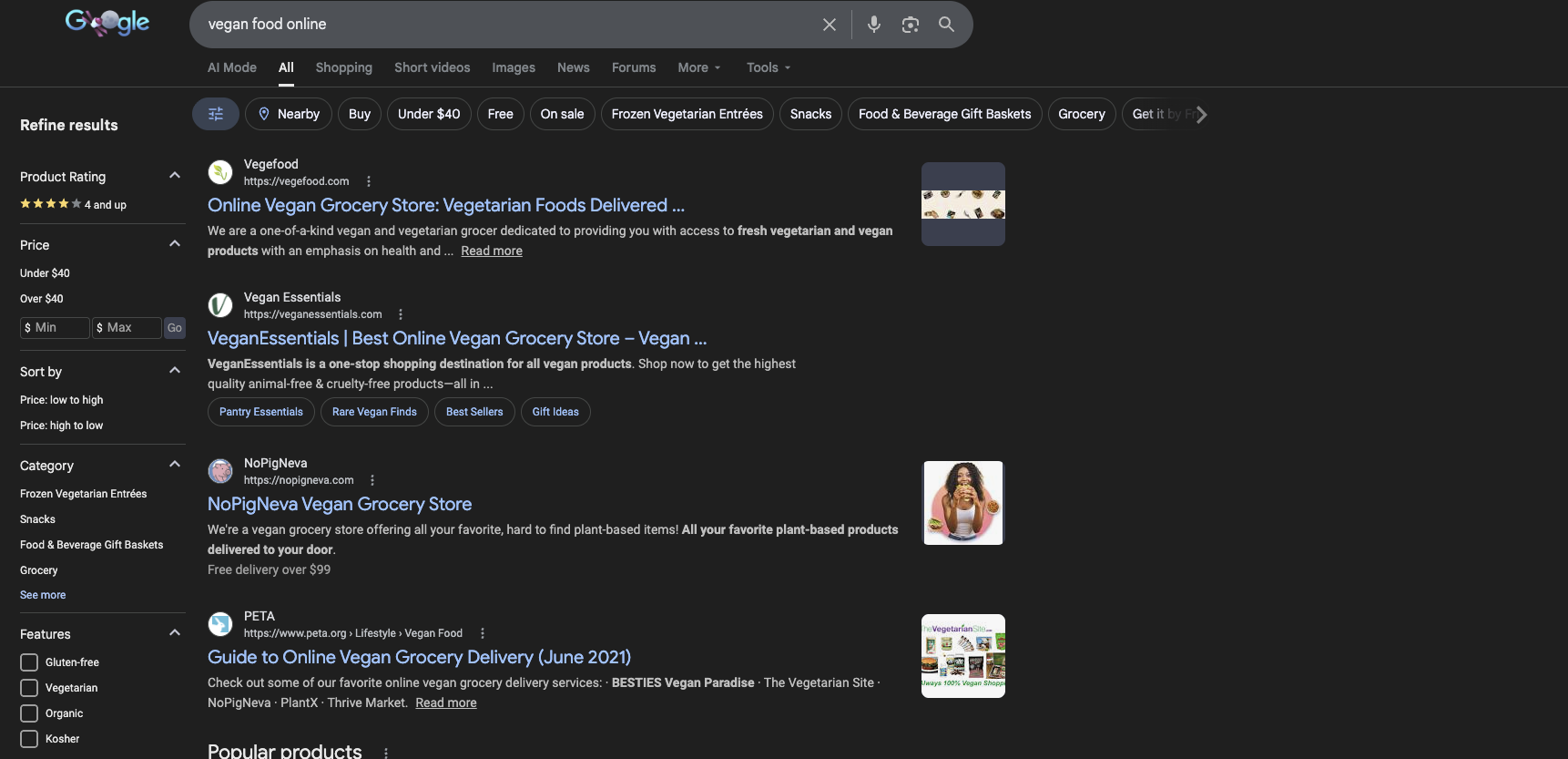The image size is (1568, 759).
Task: Open the NoPigNeva Vegan Grocery Store link
Action: tap(340, 504)
